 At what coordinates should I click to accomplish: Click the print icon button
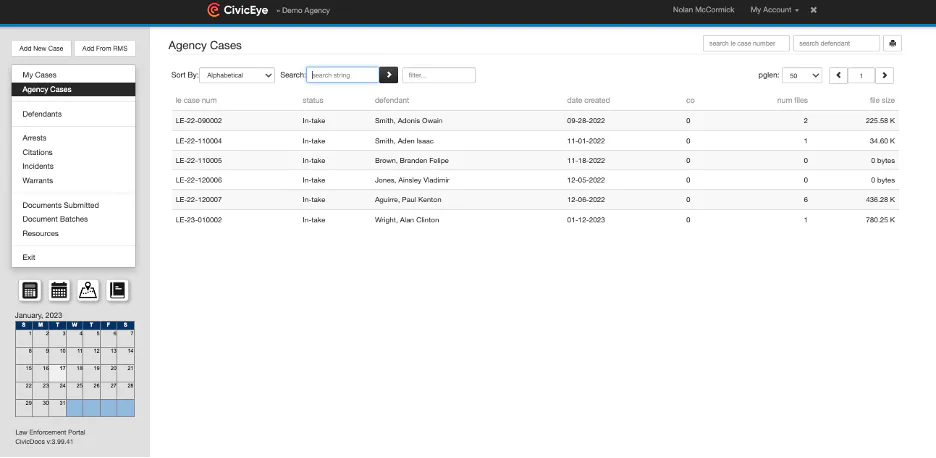point(892,44)
